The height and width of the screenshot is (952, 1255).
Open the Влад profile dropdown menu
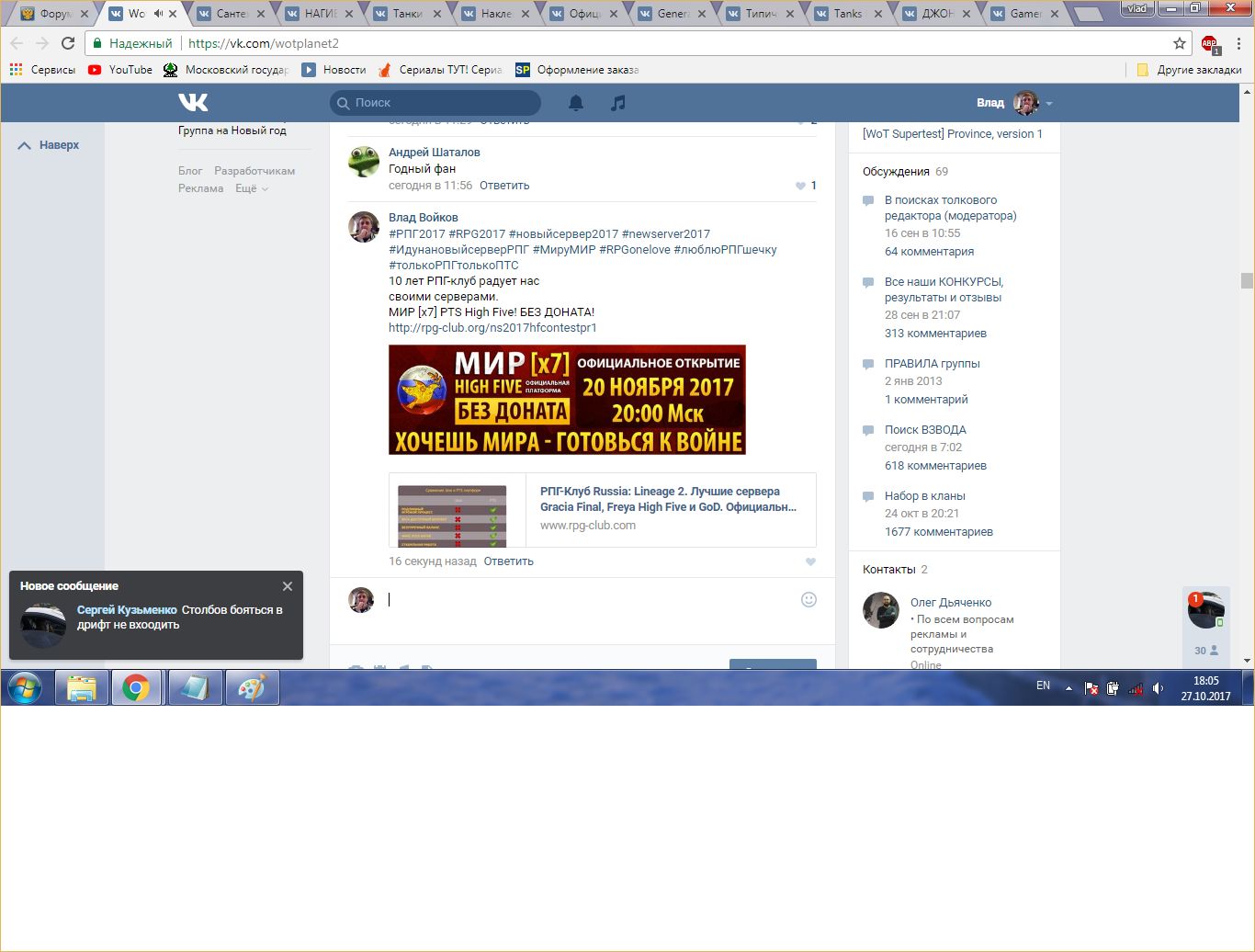pyautogui.click(x=1014, y=103)
